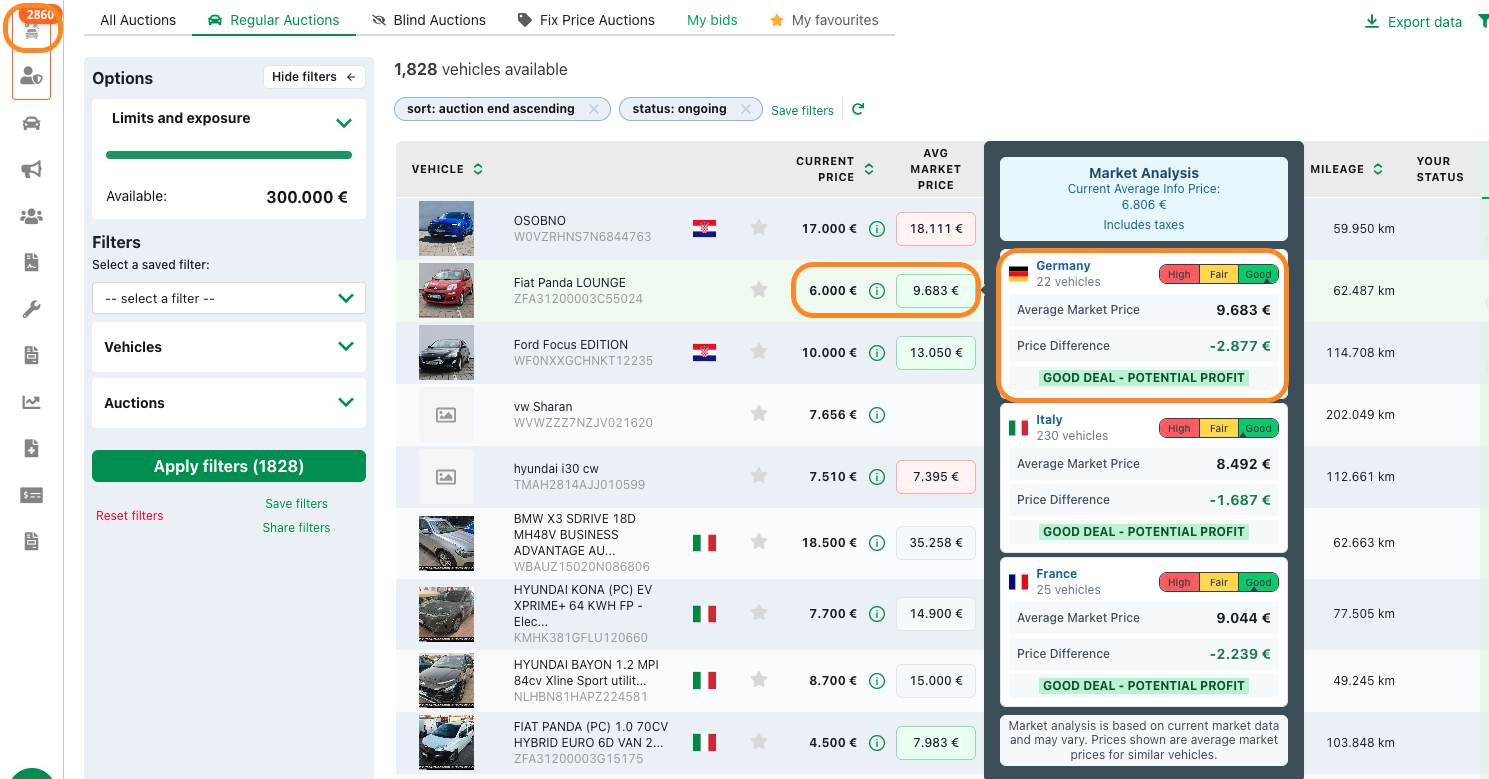Click the refresh icon beside Save filters

[x=857, y=109]
